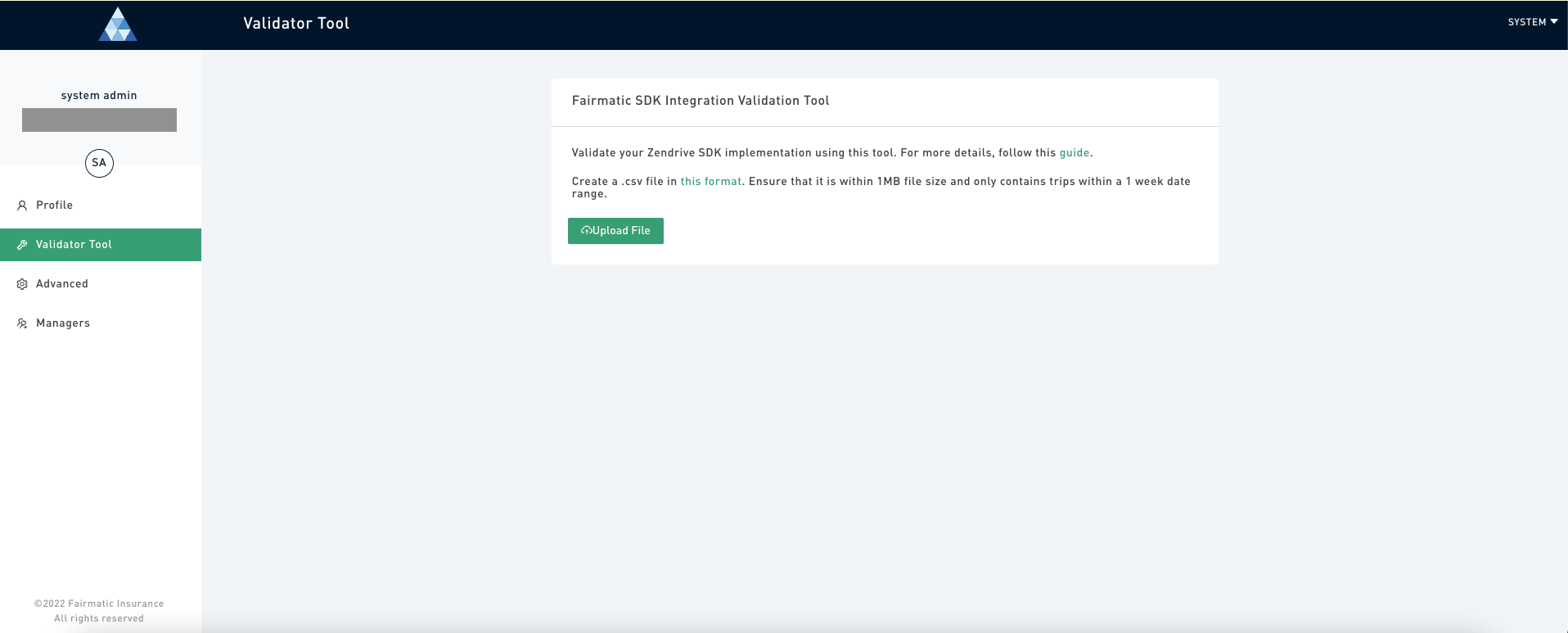Viewport: 1568px width, 633px height.
Task: Click the SA avatar circle
Action: coord(99,163)
